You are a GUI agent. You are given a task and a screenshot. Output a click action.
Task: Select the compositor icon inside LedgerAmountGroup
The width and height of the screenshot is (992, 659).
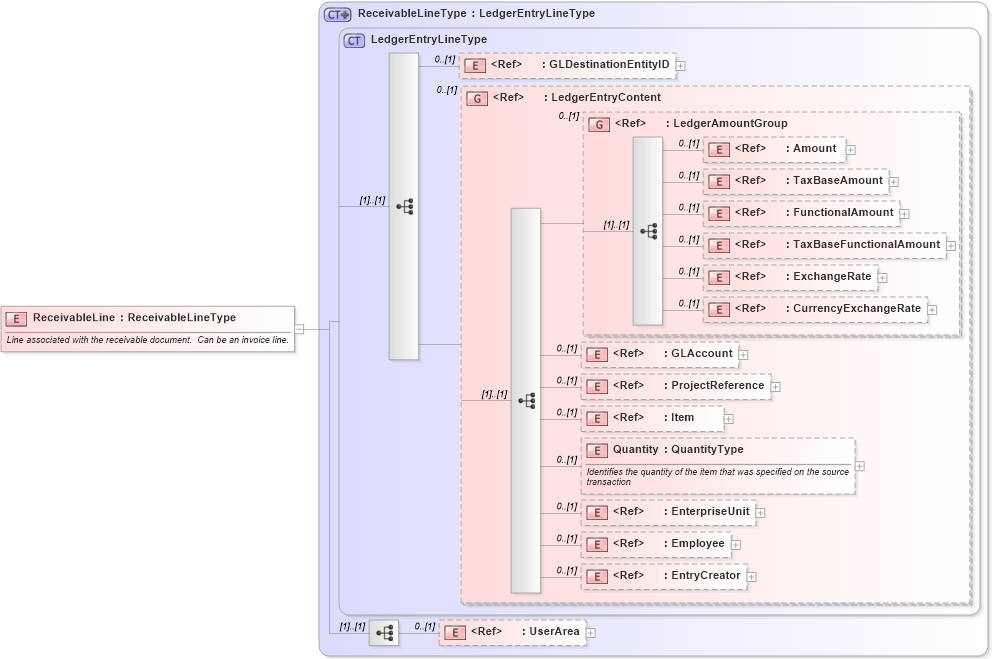pos(648,231)
